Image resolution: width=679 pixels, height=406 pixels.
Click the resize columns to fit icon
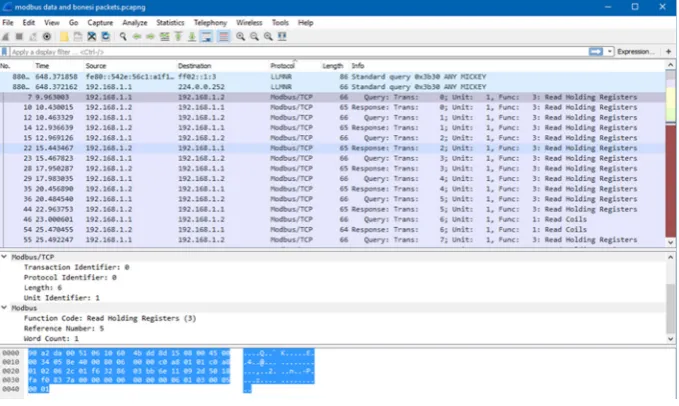coord(282,37)
